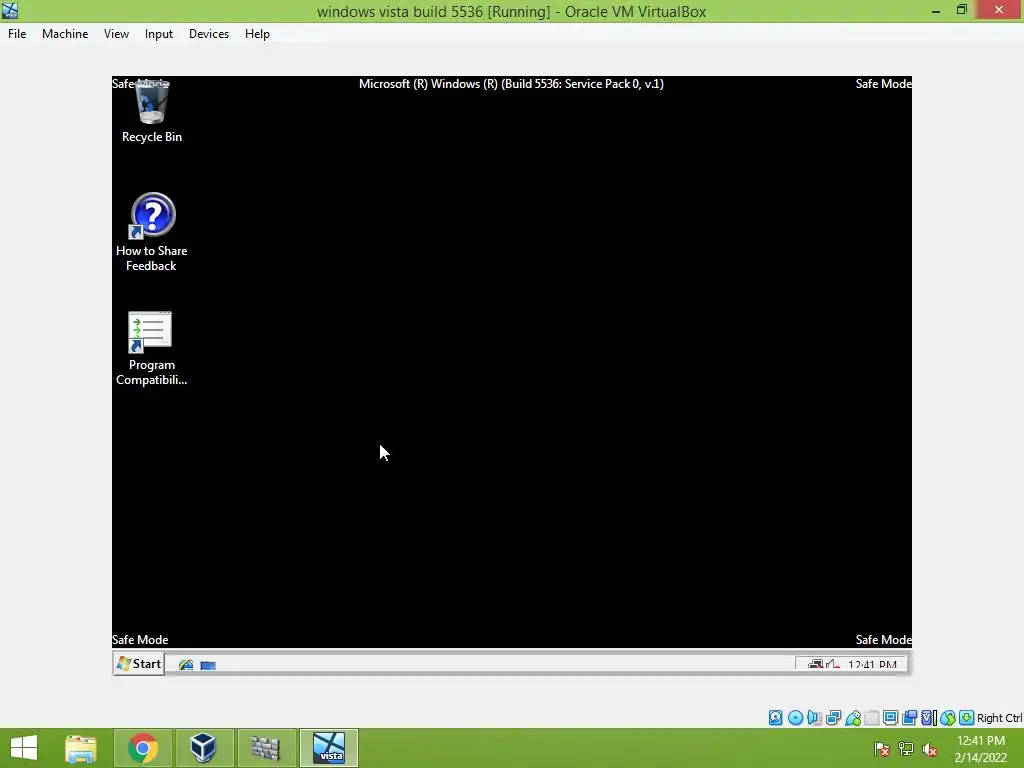Select the How to Share Feedback shortcut
This screenshot has height=768, width=1024.
point(152,232)
